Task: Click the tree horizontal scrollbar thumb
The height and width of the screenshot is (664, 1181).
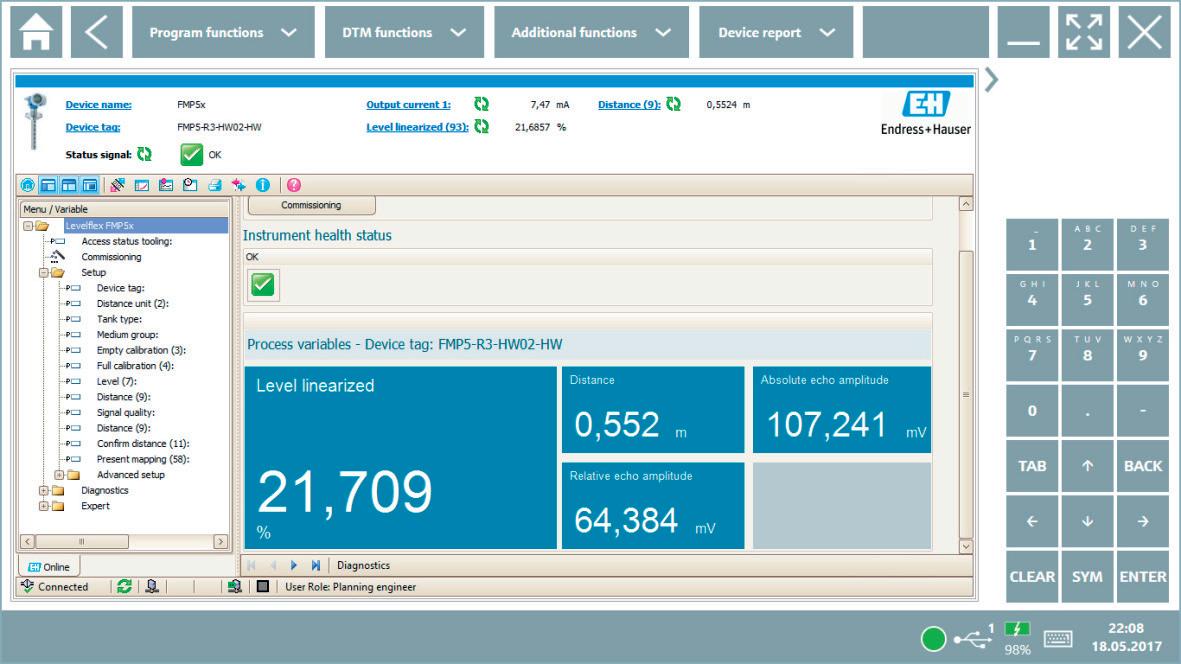Action: pos(81,541)
